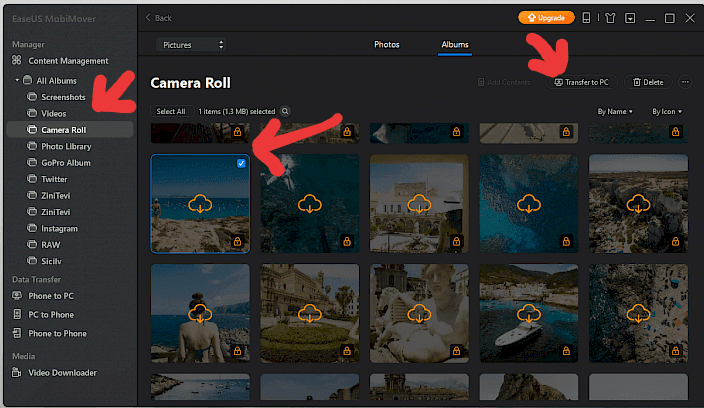Click cloud download icon on boat photo
Screen dimensions: 704x408
click(529, 314)
